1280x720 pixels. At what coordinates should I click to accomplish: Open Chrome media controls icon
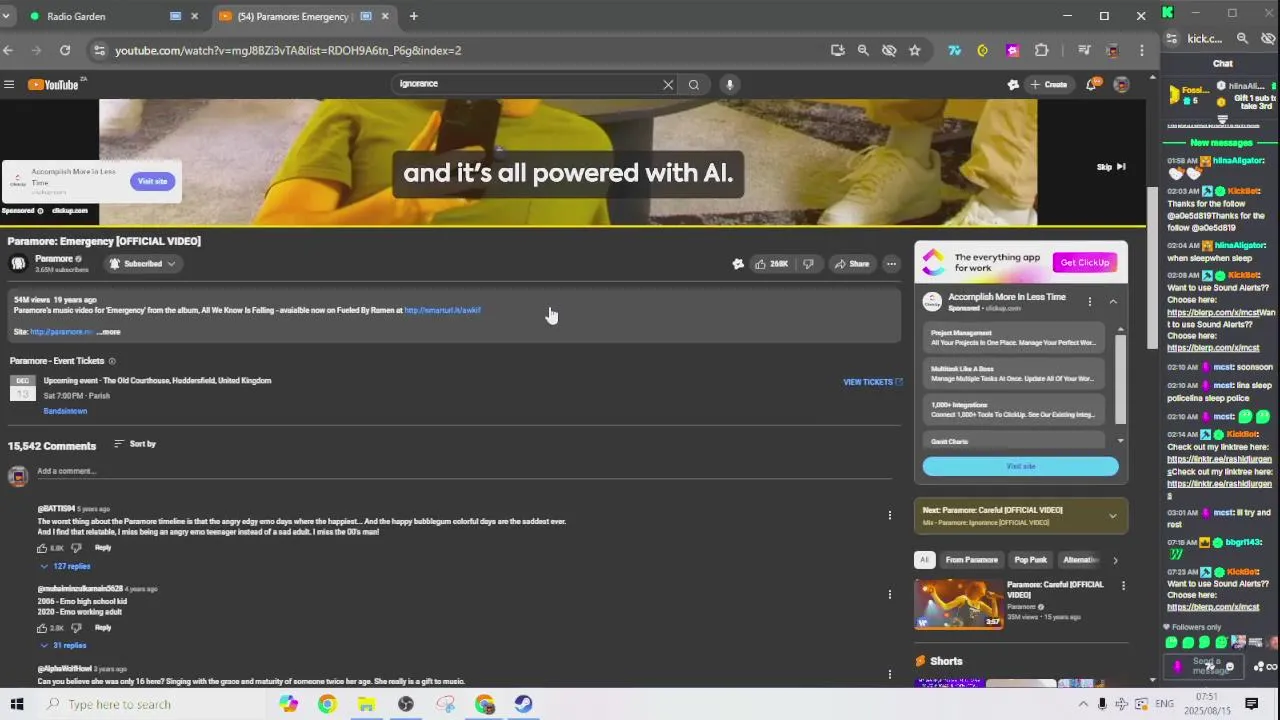tap(1084, 50)
